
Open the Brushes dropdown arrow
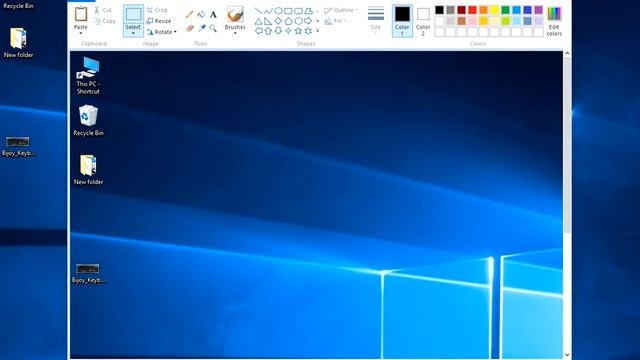click(x=235, y=33)
